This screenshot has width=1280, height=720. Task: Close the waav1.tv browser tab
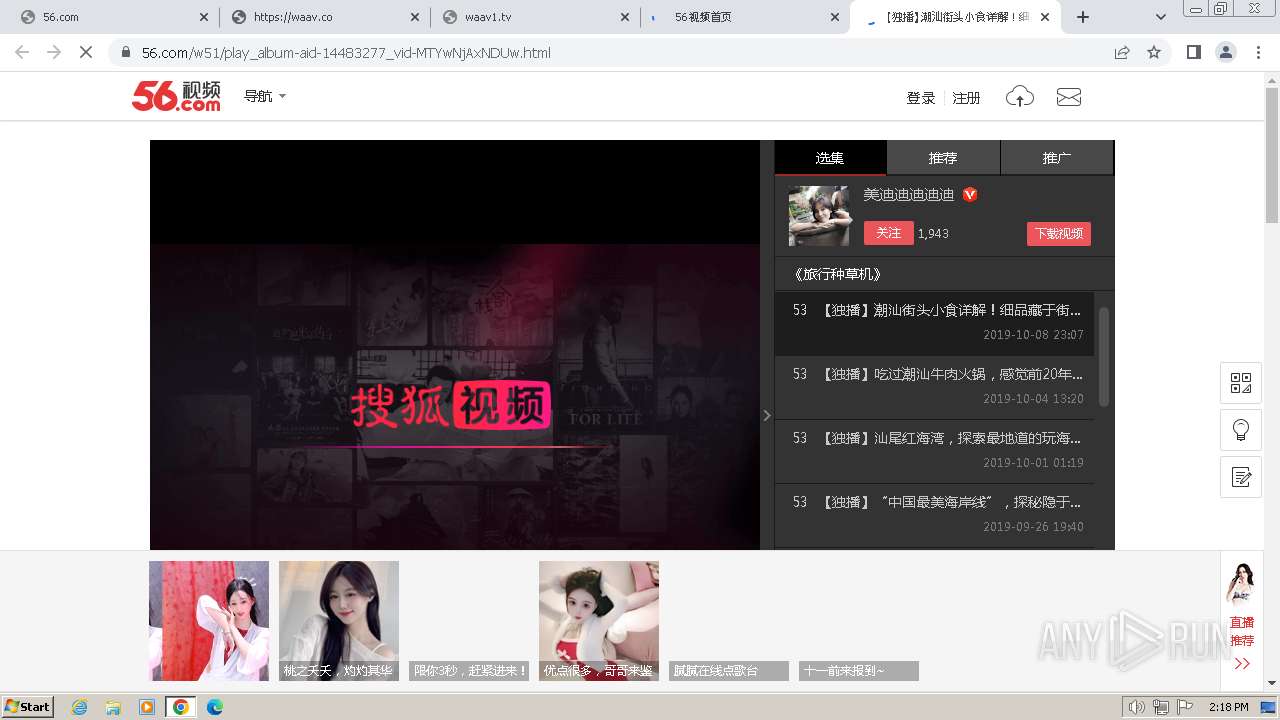click(625, 17)
